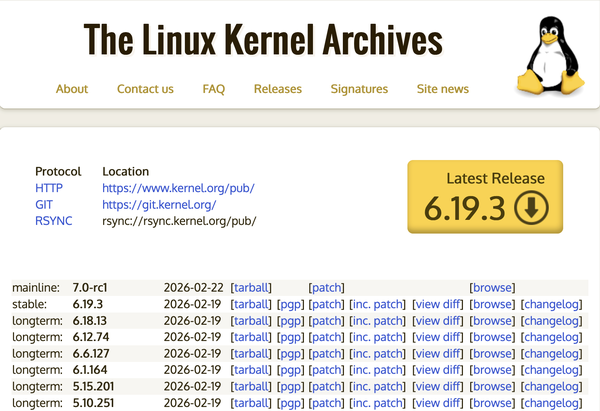Viewport: 600px width, 411px height.
Task: Select version text 5.10.251
Action: (x=93, y=403)
